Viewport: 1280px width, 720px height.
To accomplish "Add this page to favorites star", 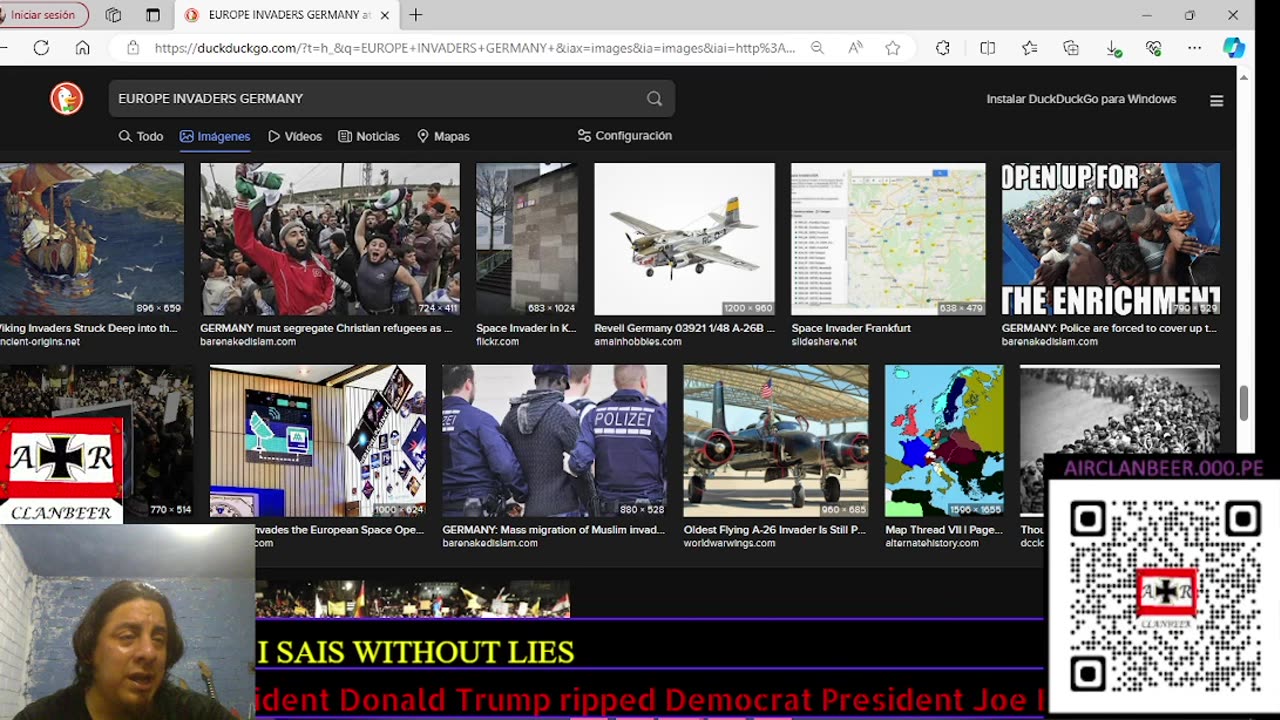I will point(892,48).
